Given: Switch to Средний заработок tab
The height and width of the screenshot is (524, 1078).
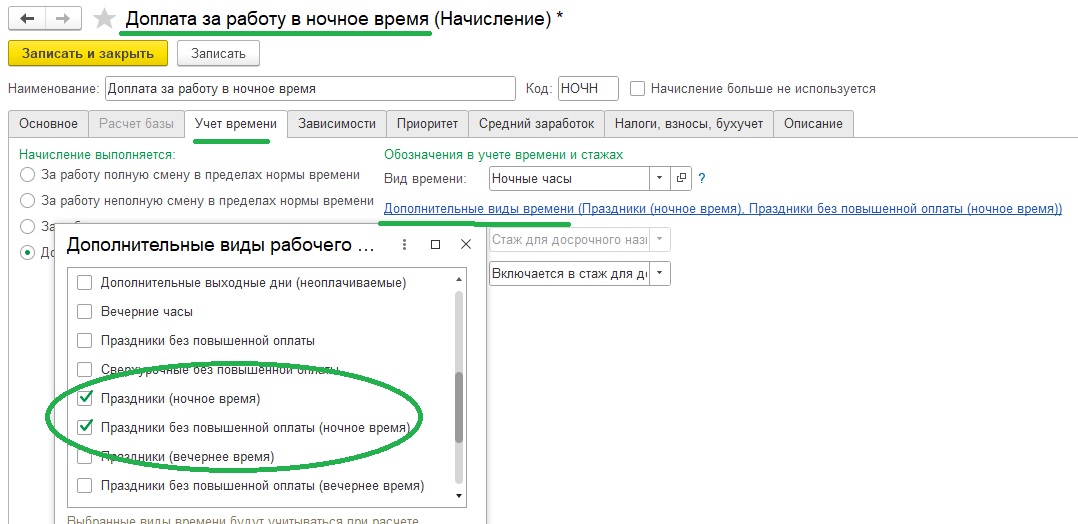Looking at the screenshot, I should [x=536, y=124].
